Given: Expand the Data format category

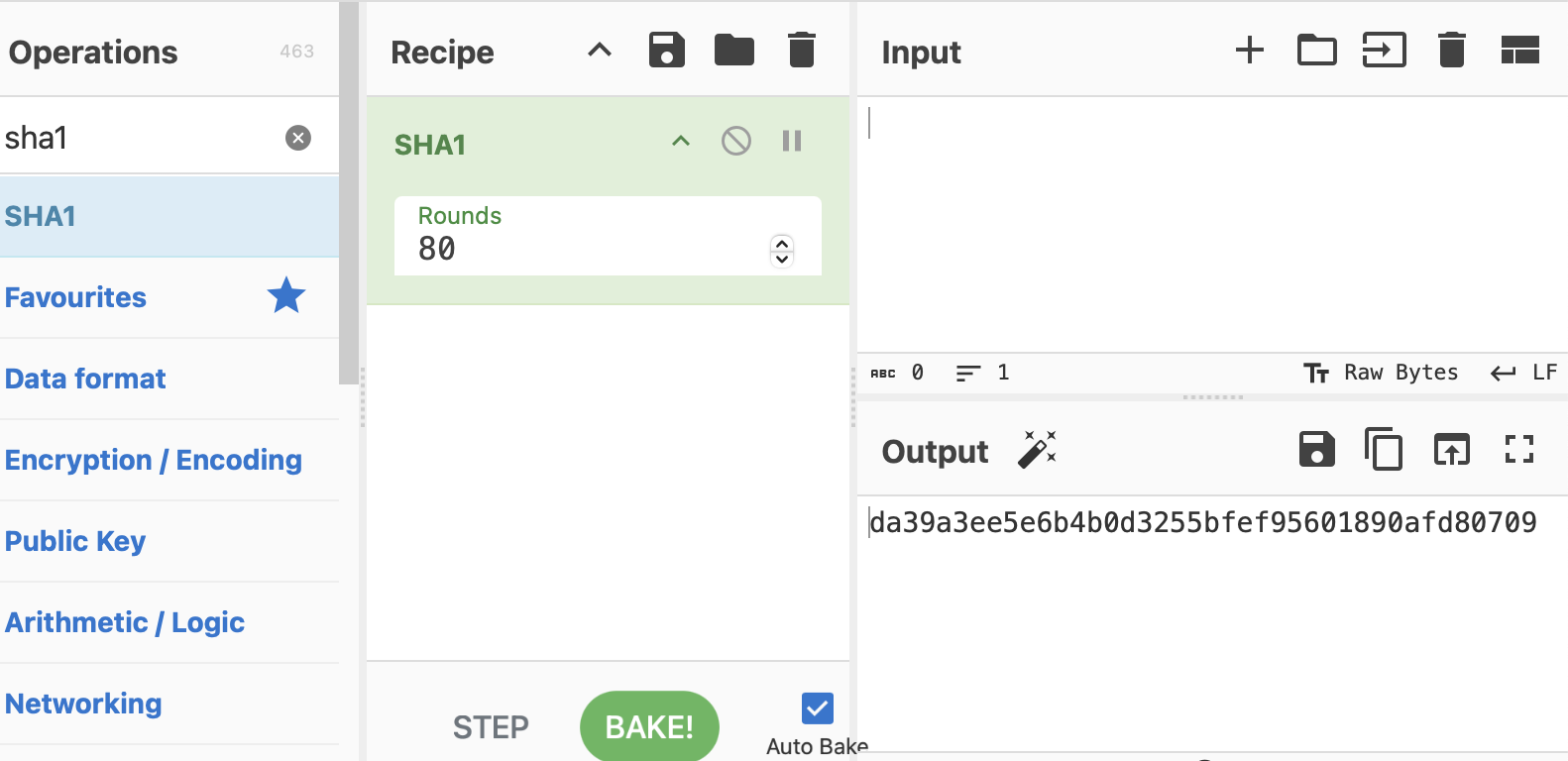Looking at the screenshot, I should (86, 379).
